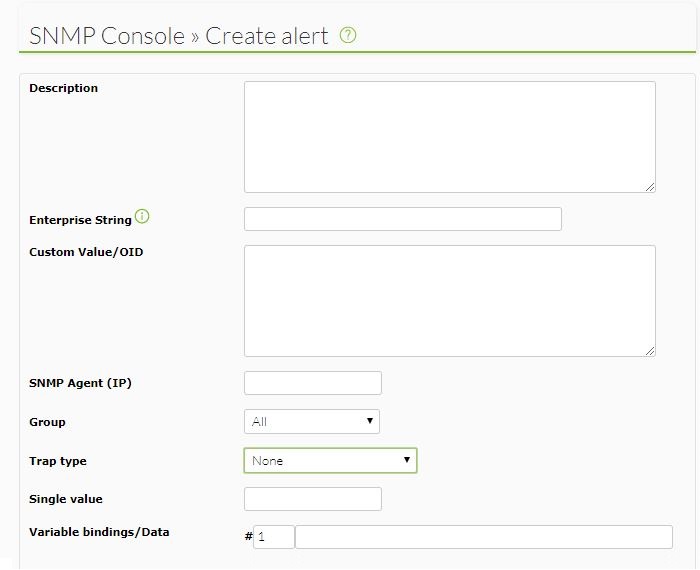
Task: Click the Variable bindings/Data value field
Action: click(484, 537)
